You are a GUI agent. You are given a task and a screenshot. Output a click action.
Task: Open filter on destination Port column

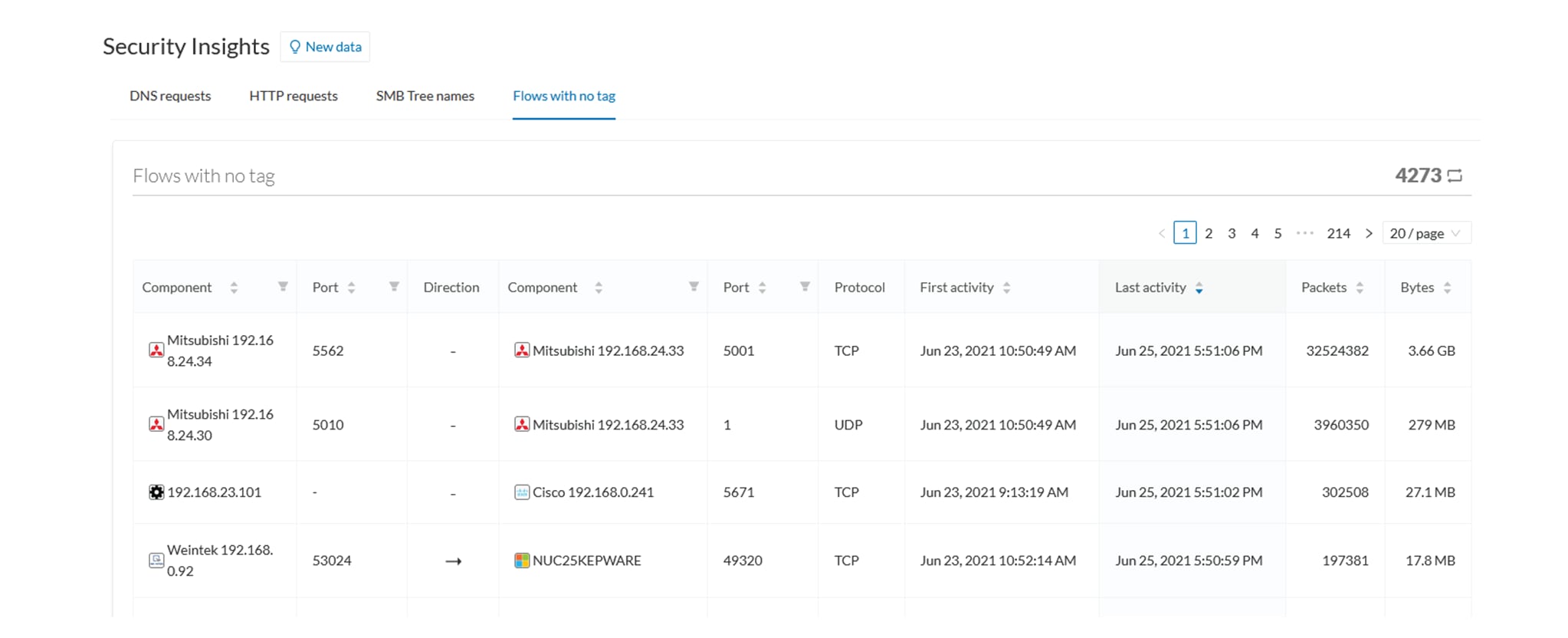pyautogui.click(x=805, y=287)
